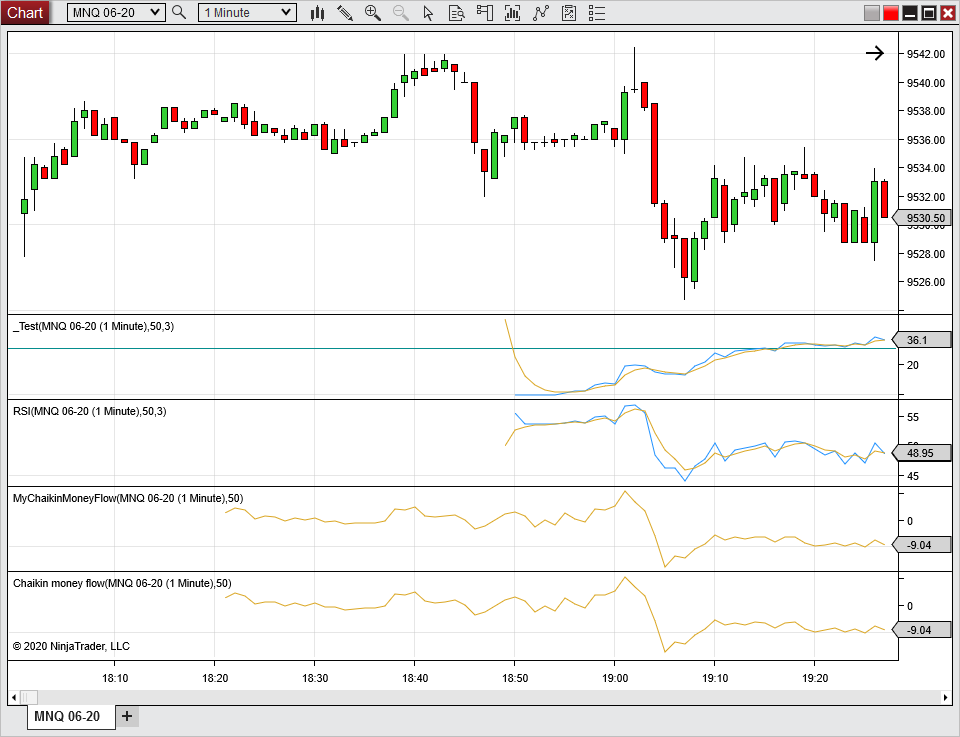Set the red interval link button
This screenshot has height=737, width=960.
pyautogui.click(x=891, y=12)
